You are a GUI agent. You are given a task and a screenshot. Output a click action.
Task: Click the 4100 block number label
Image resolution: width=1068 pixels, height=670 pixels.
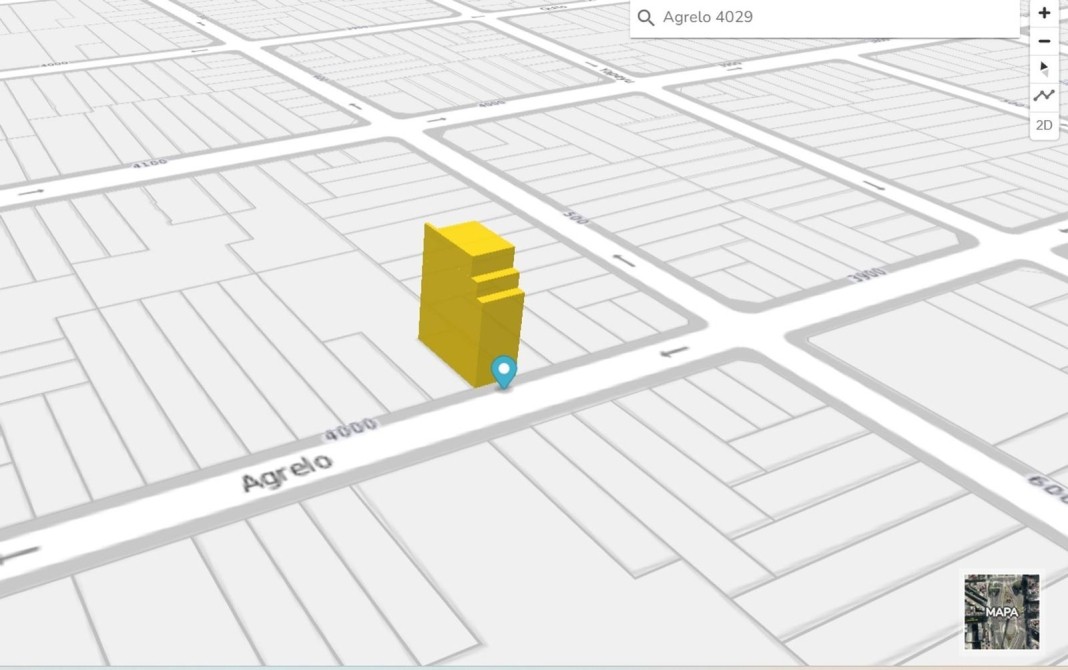150,163
